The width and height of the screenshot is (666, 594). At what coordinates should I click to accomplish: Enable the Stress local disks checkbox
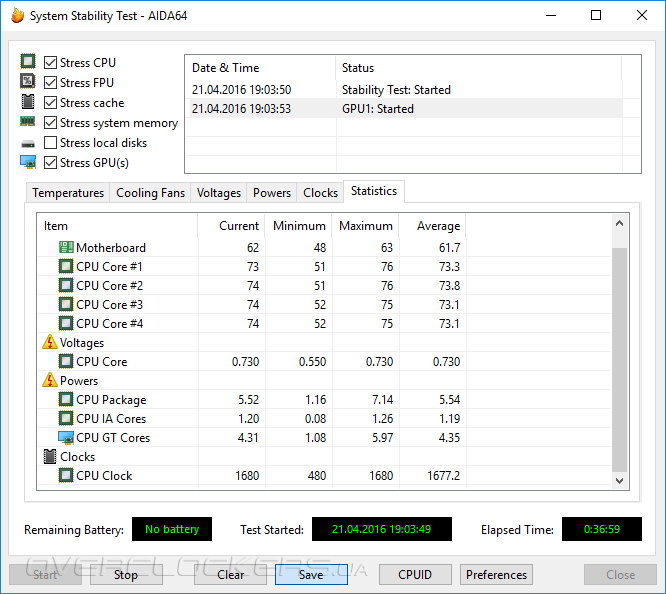click(51, 143)
